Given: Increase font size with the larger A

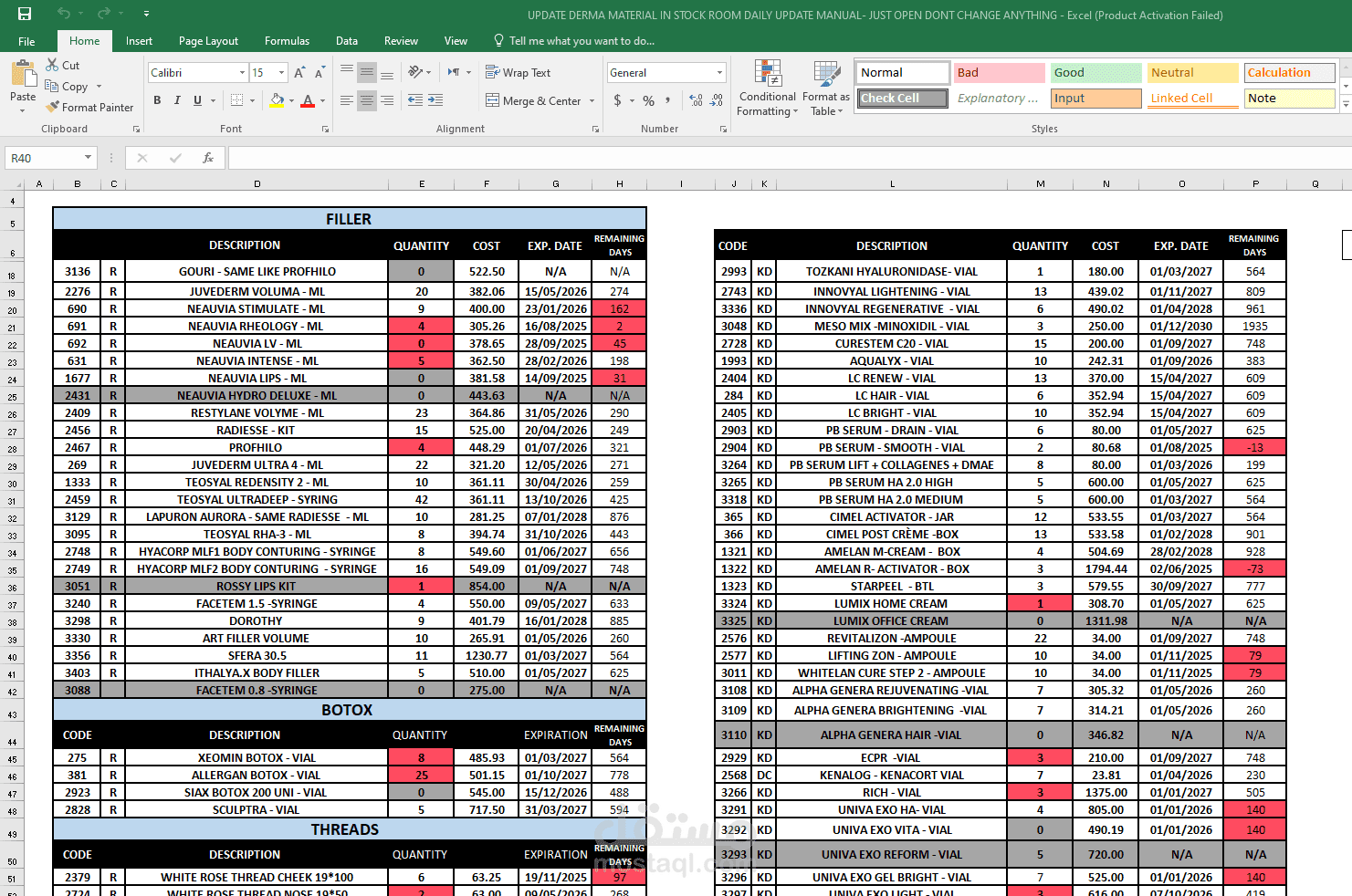Looking at the screenshot, I should click(x=299, y=73).
